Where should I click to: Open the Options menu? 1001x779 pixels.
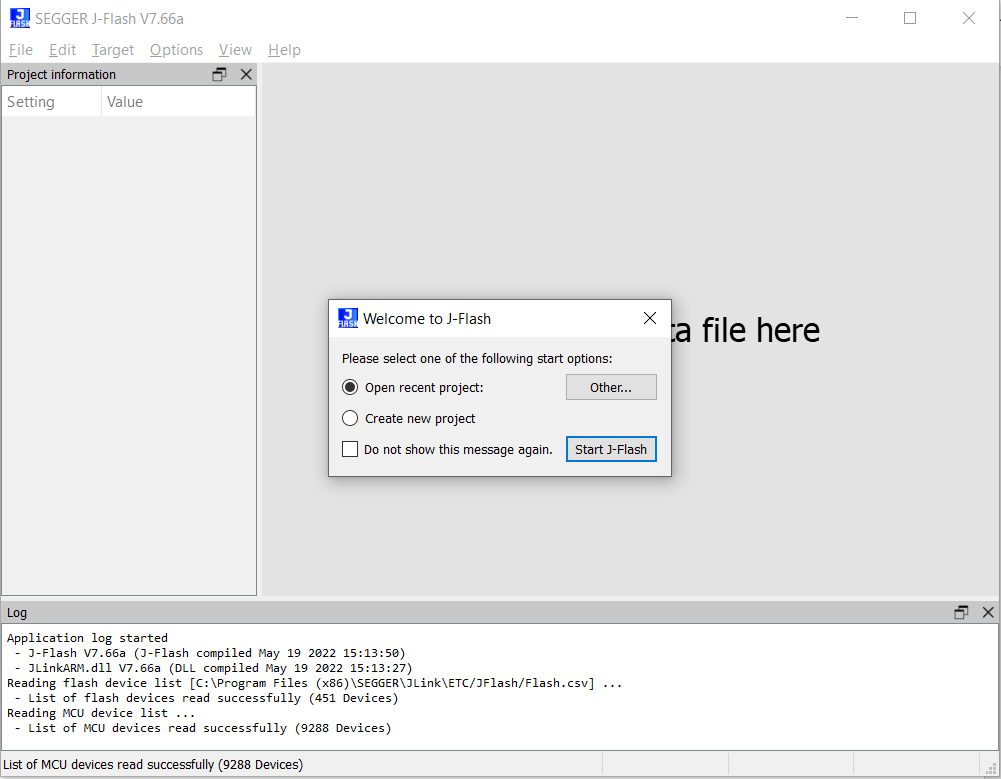pyautogui.click(x=176, y=50)
